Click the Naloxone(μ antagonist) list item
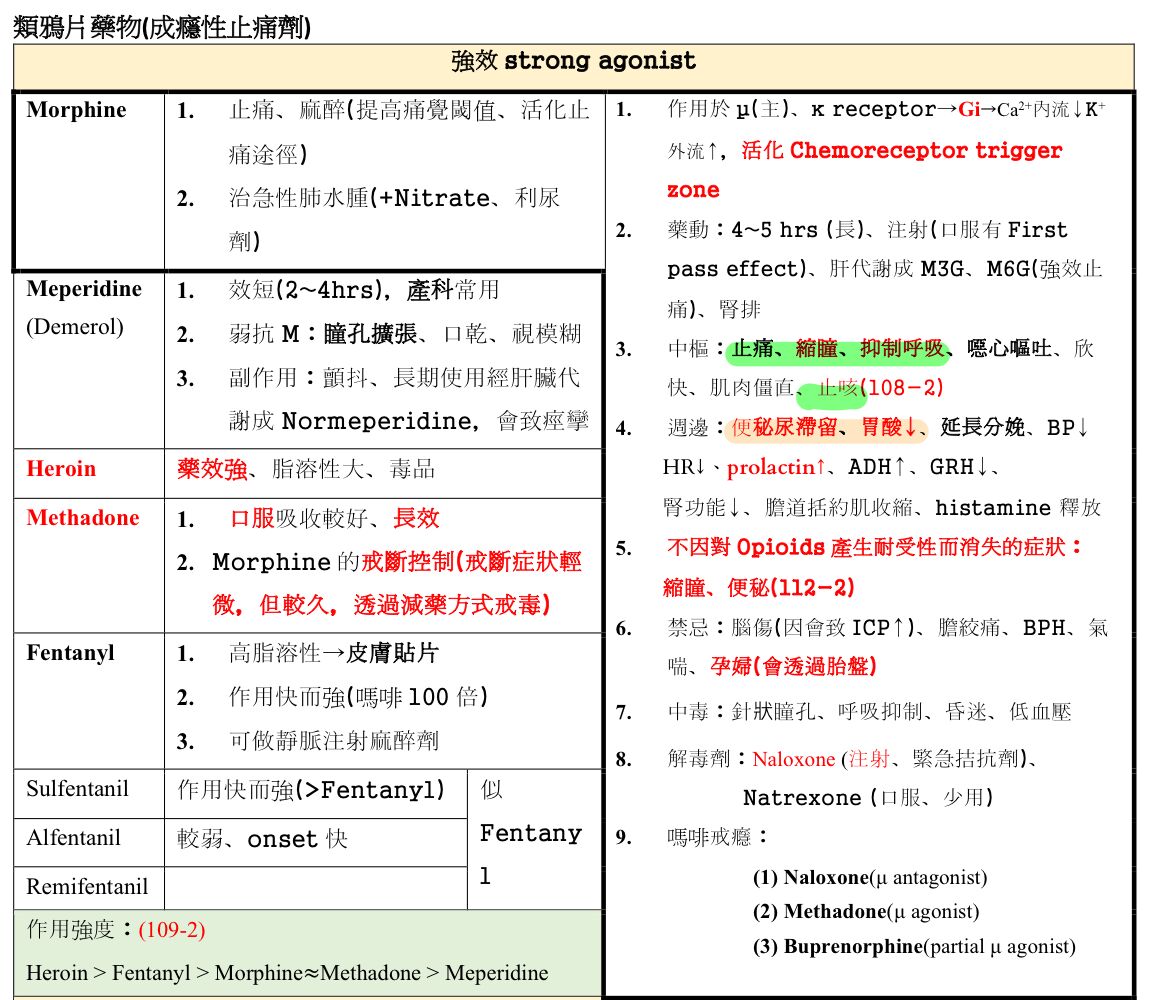The height and width of the screenshot is (1000, 1158). click(x=869, y=878)
